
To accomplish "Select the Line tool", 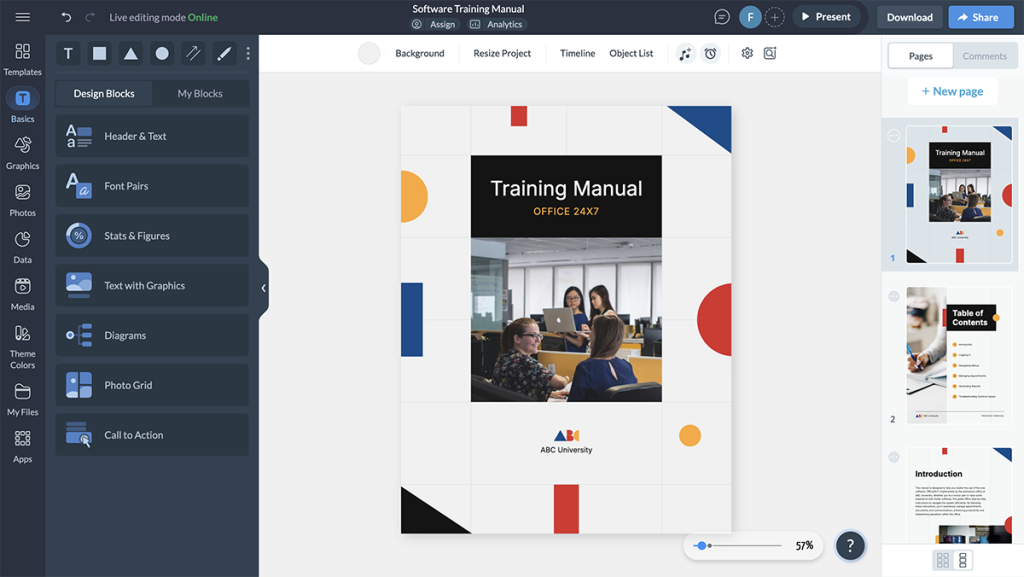I will (192, 53).
